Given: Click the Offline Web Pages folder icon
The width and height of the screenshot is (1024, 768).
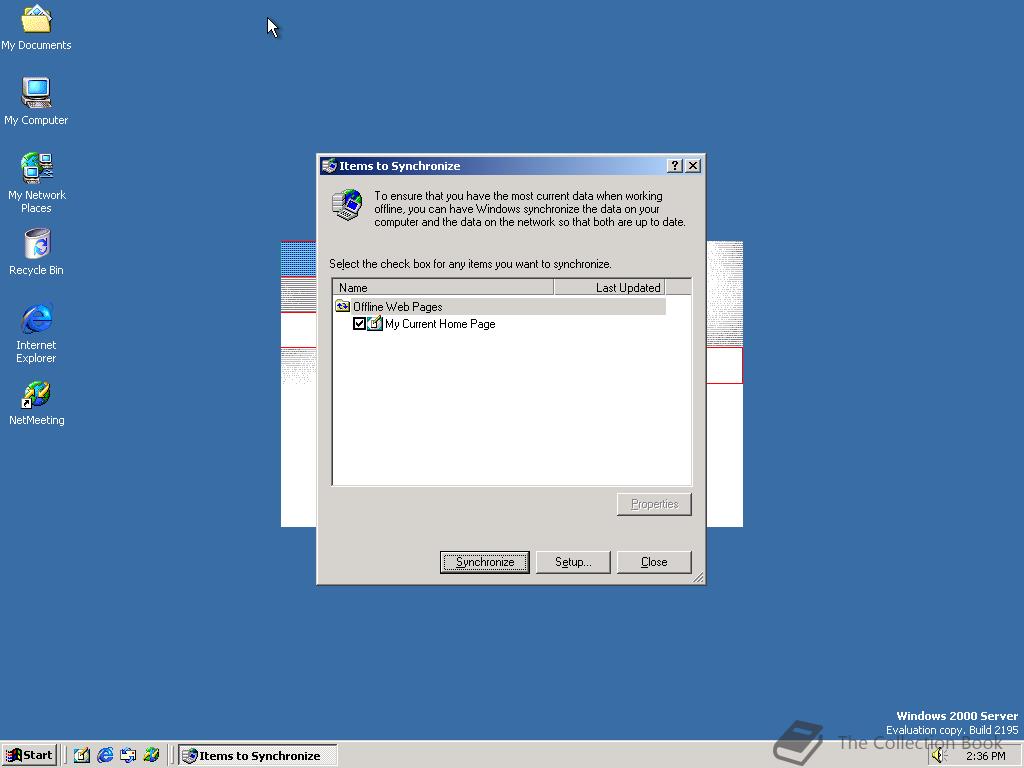Looking at the screenshot, I should tap(342, 306).
